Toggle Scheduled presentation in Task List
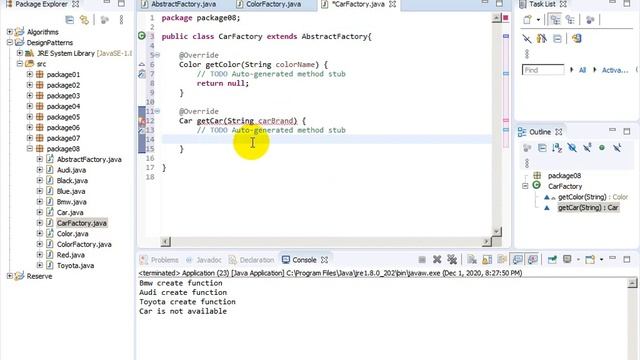Image resolution: width=640 pixels, height=360 pixels. [570, 20]
